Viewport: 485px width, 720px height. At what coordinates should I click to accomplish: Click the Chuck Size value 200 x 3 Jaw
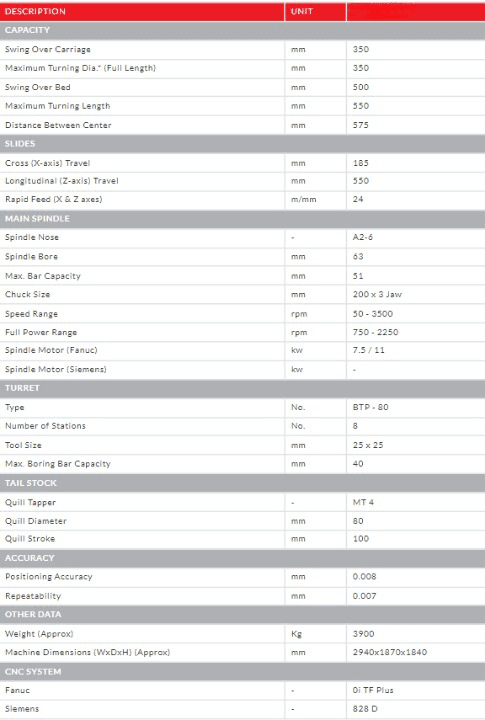coord(377,294)
